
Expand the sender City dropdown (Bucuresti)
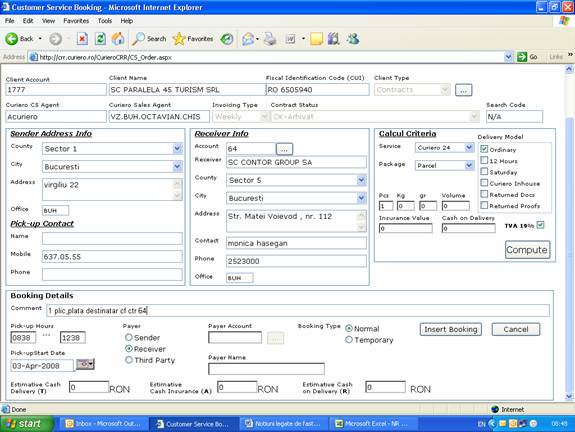177,166
